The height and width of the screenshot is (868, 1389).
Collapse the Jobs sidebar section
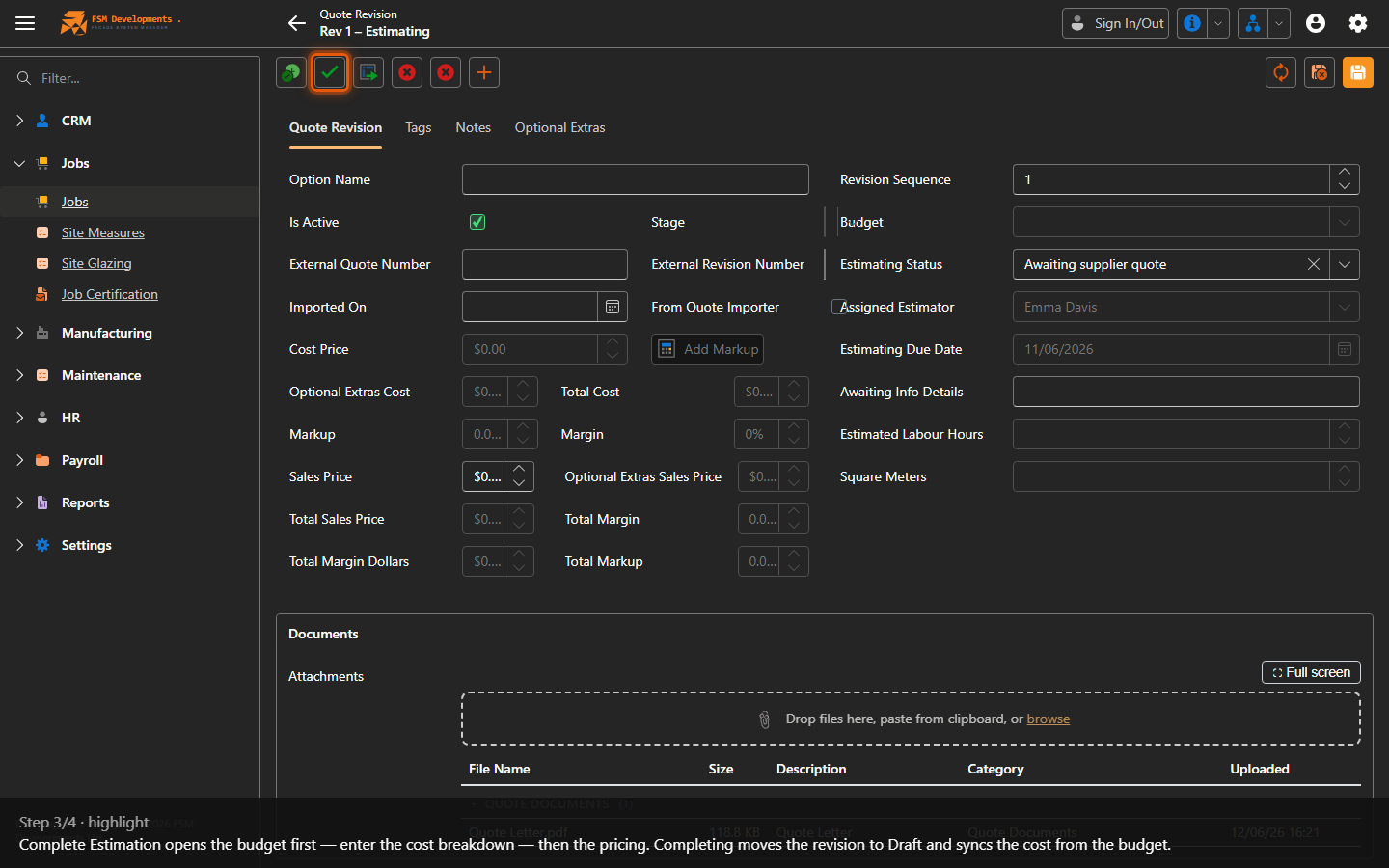(x=19, y=163)
